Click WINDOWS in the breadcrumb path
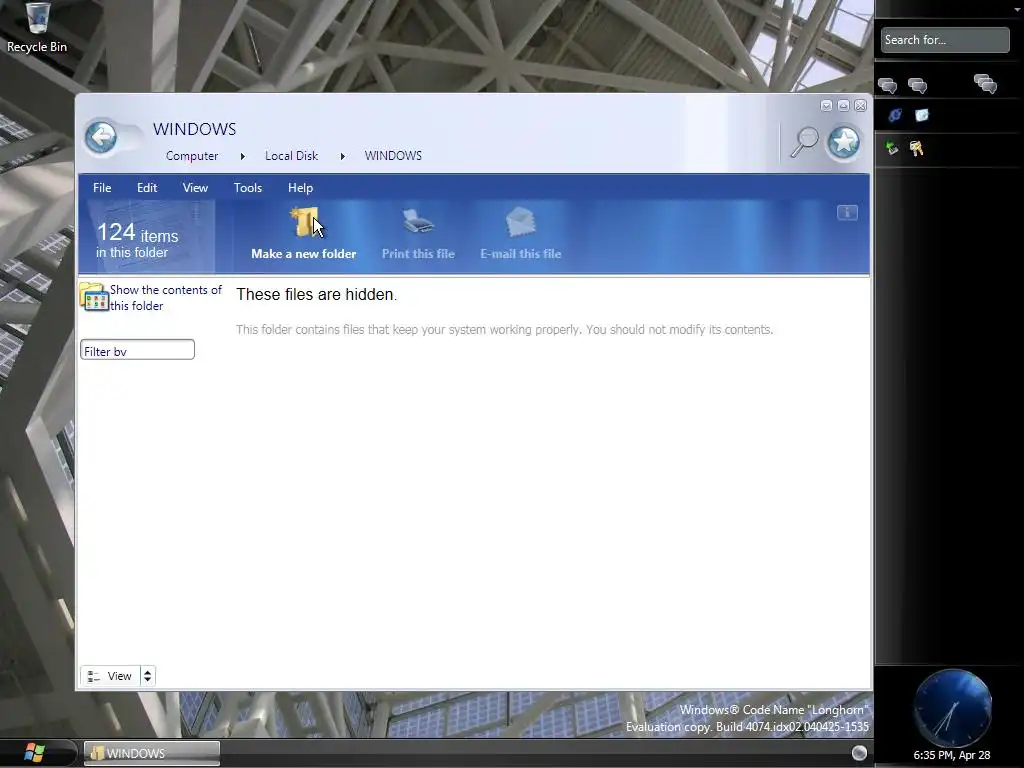Viewport: 1024px width, 768px height. tap(393, 156)
